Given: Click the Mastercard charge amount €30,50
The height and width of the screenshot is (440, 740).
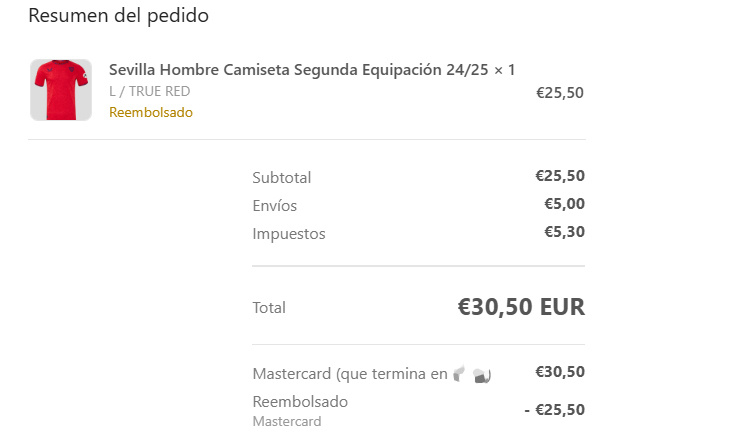Looking at the screenshot, I should pos(560,372).
